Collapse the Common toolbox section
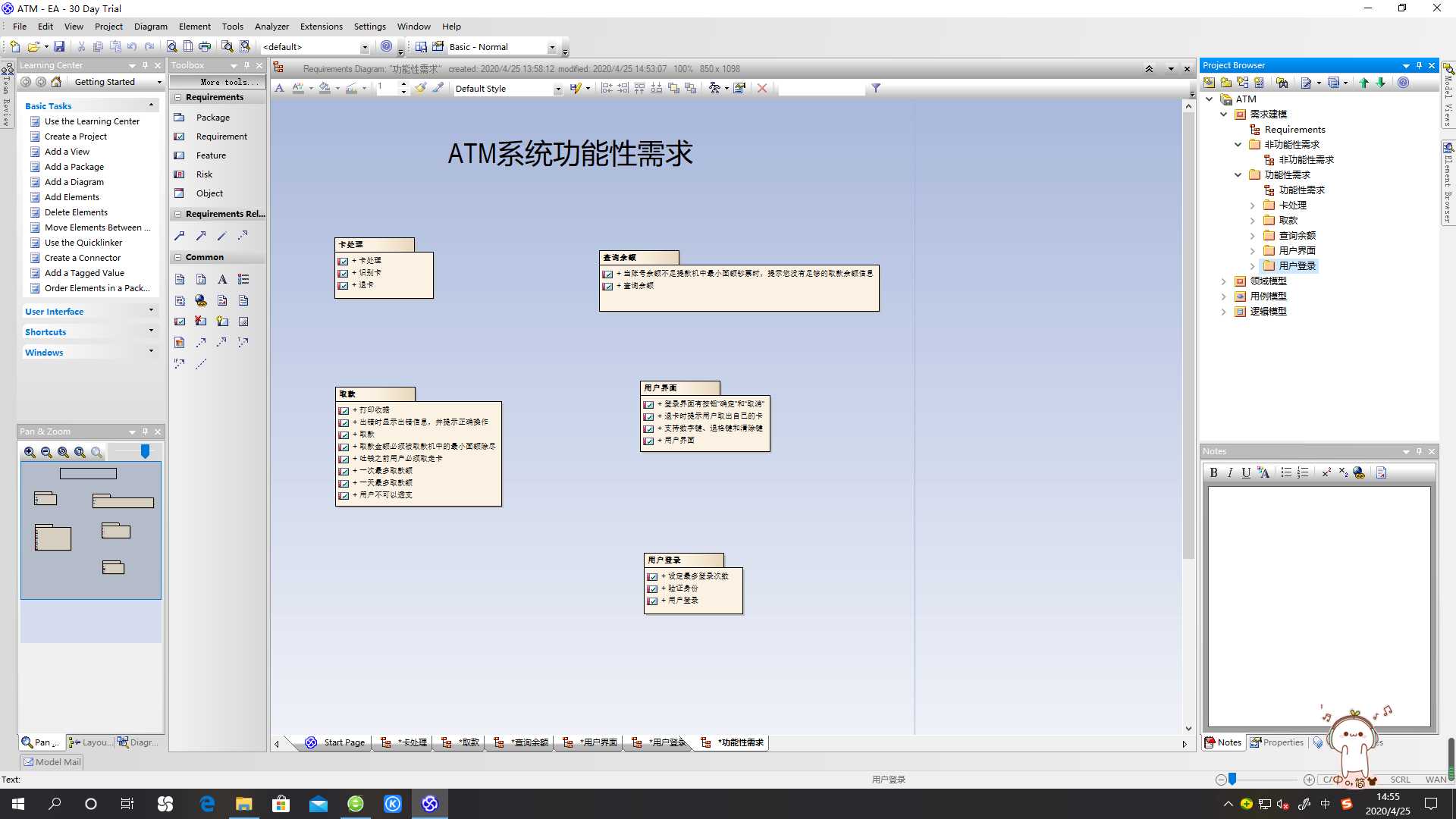 pyautogui.click(x=177, y=257)
